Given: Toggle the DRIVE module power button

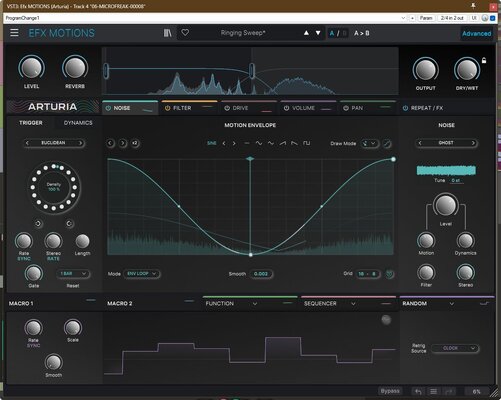Looking at the screenshot, I should coord(227,108).
